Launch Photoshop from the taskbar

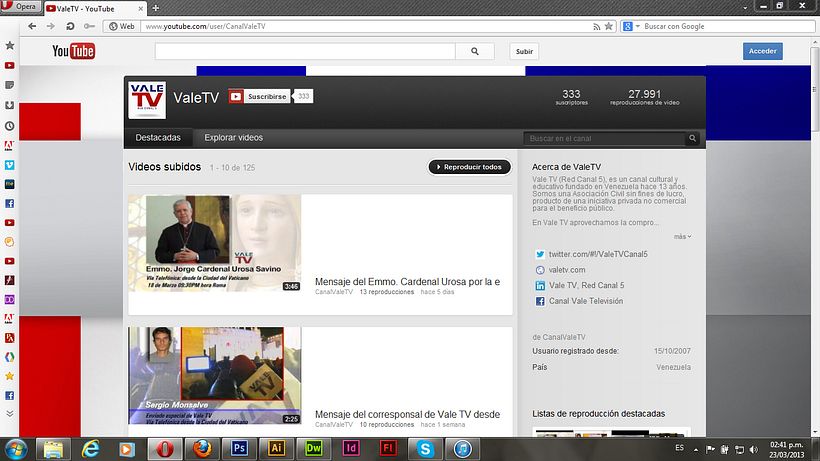click(x=239, y=449)
